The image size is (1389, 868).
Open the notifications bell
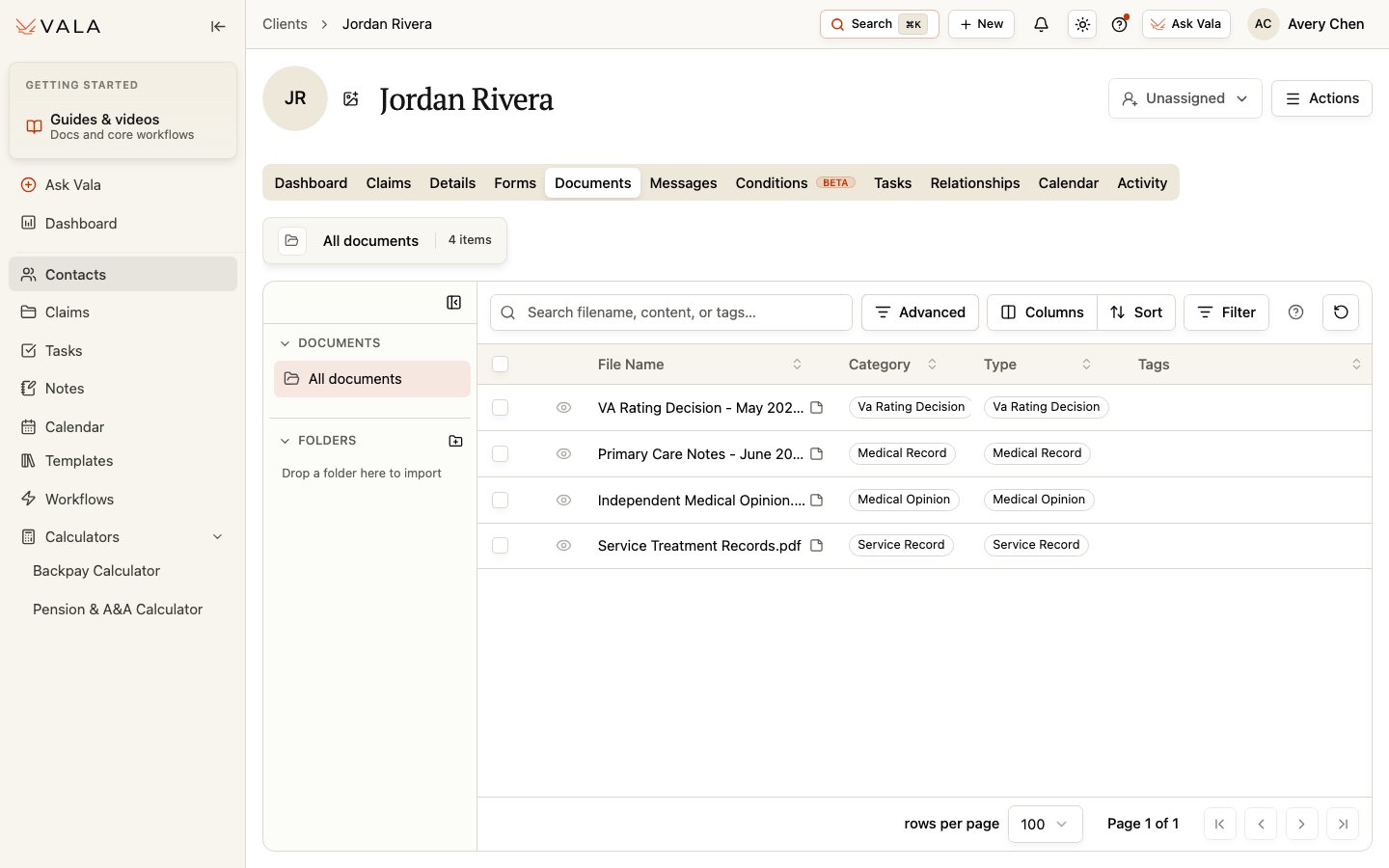click(x=1041, y=24)
